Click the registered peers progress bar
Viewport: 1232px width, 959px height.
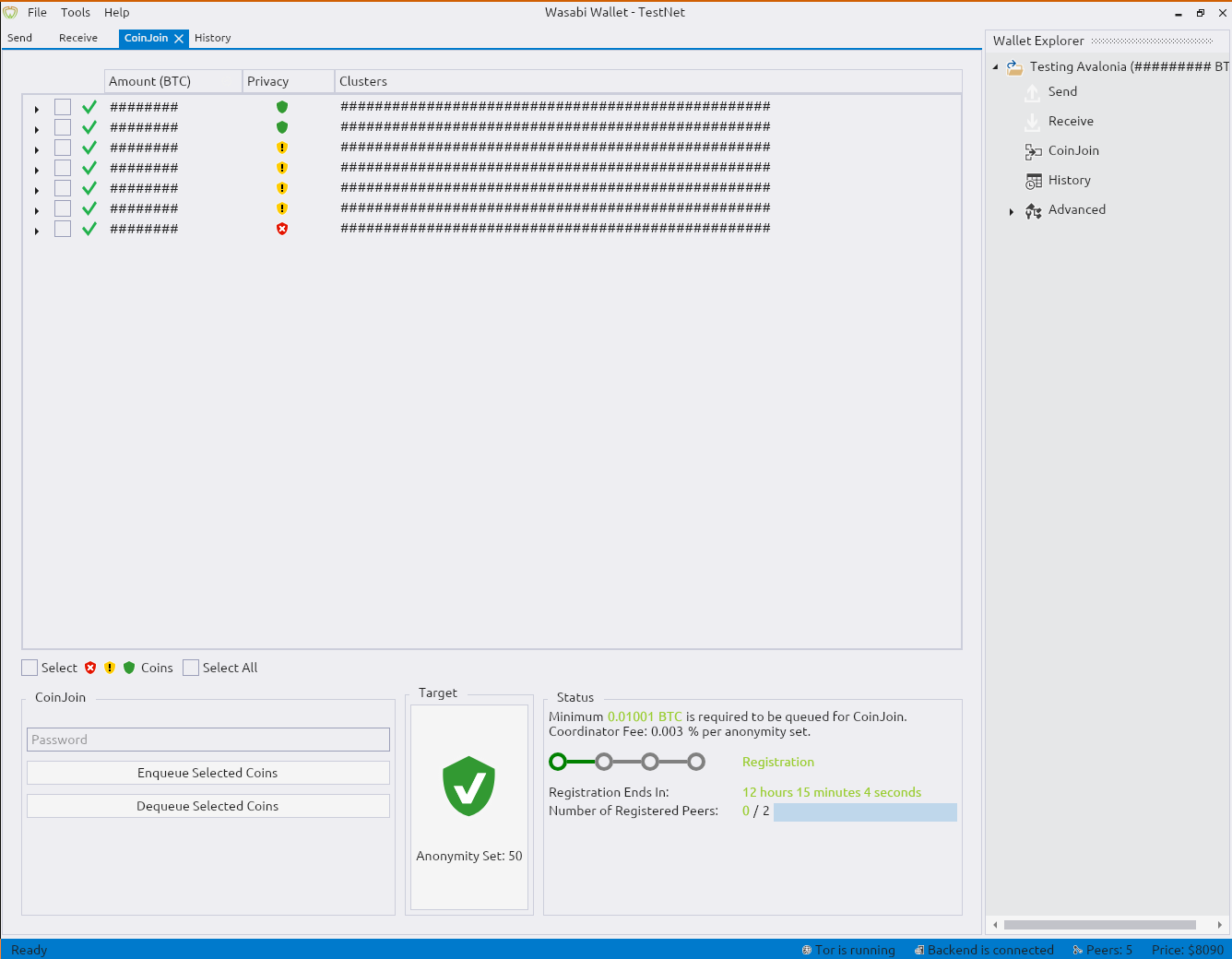(865, 811)
